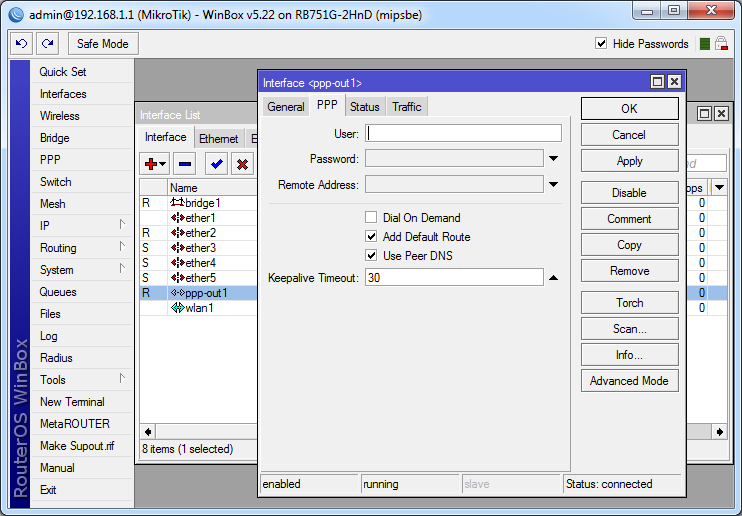Viewport: 742px width, 516px height.
Task: Expand the Password field arrow
Action: (x=554, y=159)
